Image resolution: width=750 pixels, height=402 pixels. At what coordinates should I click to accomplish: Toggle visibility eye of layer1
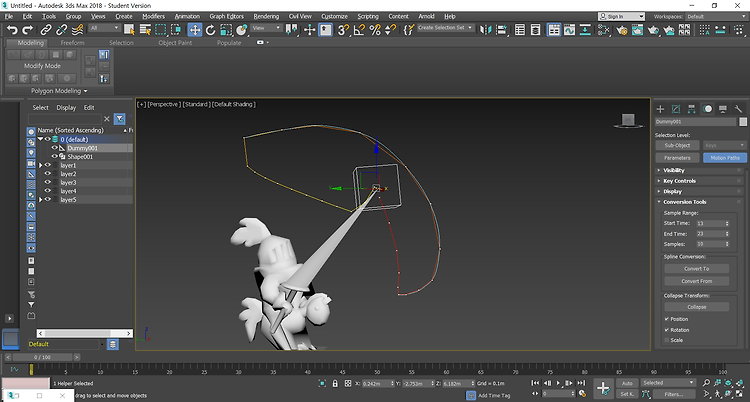pyautogui.click(x=47, y=165)
